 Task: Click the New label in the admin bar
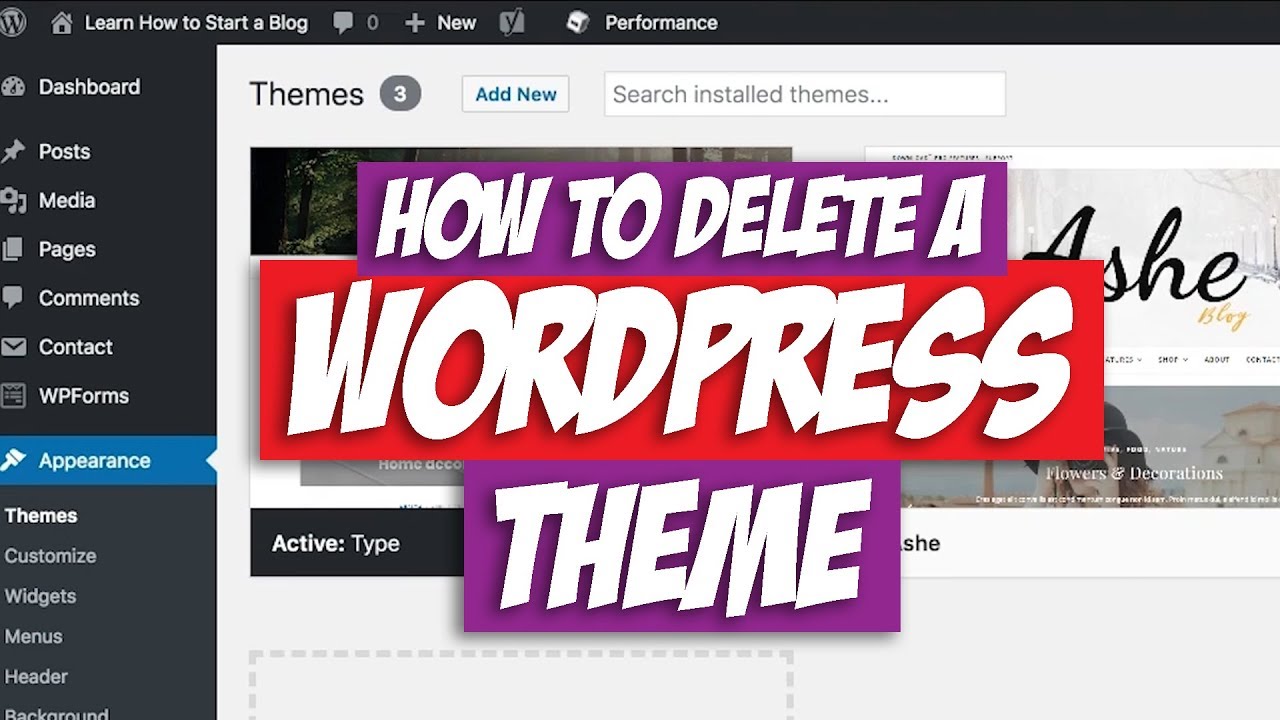457,23
